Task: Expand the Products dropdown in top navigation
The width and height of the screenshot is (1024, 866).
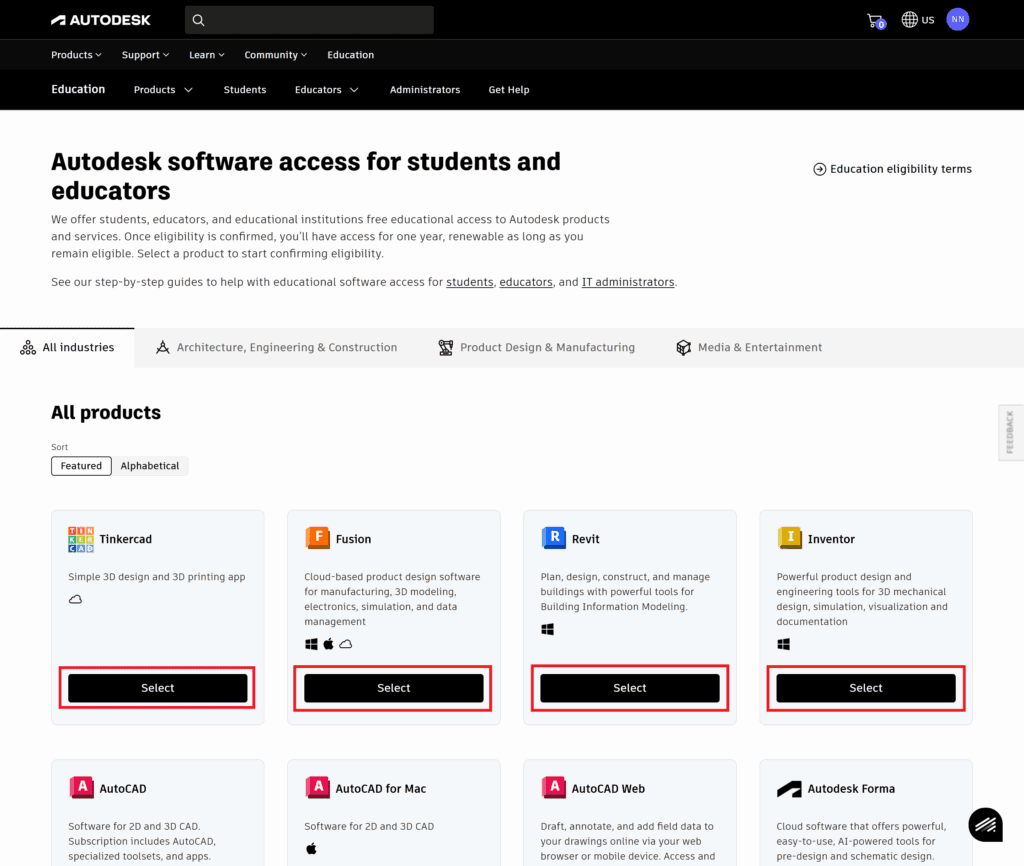Action: click(x=77, y=55)
